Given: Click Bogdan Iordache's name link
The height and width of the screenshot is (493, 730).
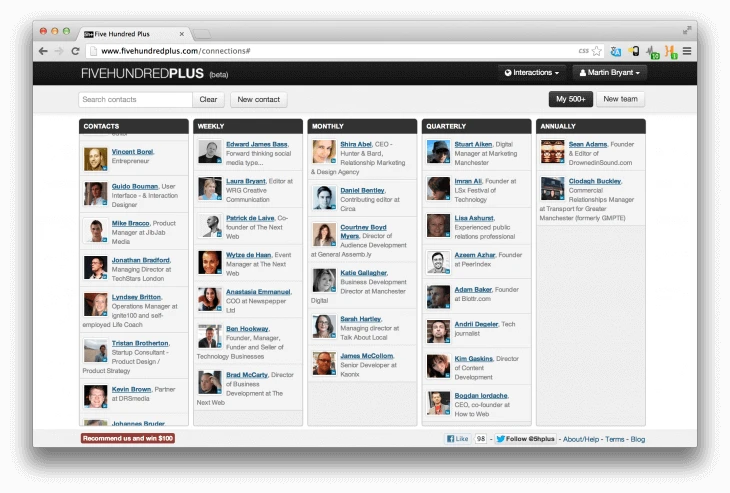Looking at the screenshot, I should pos(481,395).
